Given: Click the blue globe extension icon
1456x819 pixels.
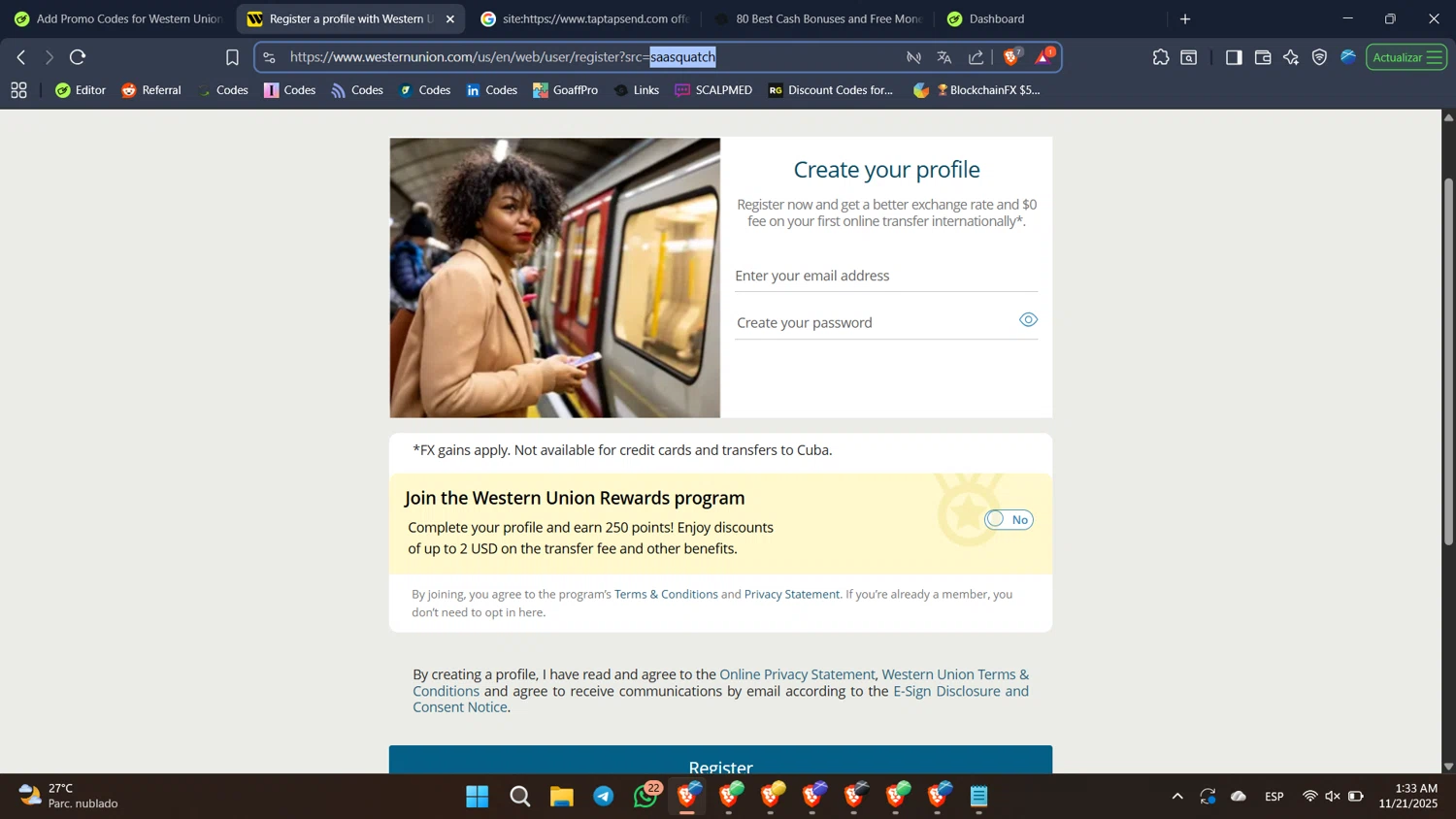Looking at the screenshot, I should point(1348,57).
